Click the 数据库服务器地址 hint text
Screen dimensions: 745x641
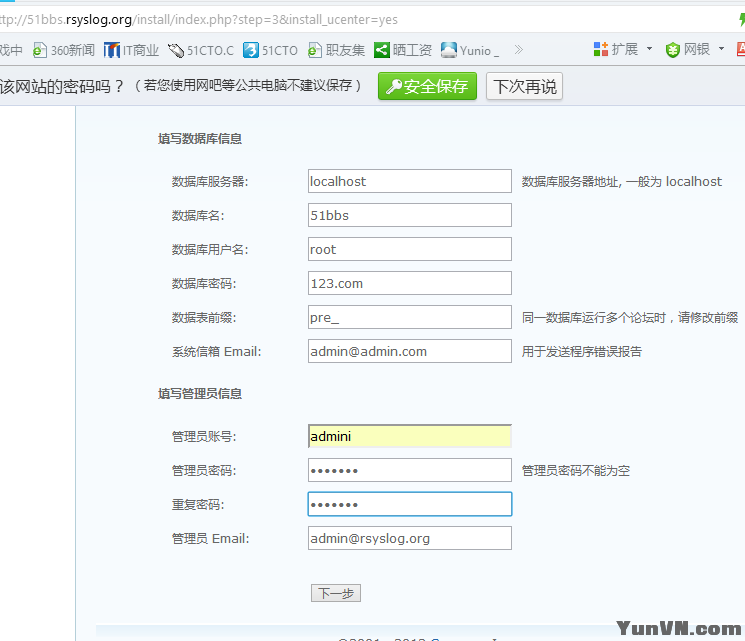621,182
